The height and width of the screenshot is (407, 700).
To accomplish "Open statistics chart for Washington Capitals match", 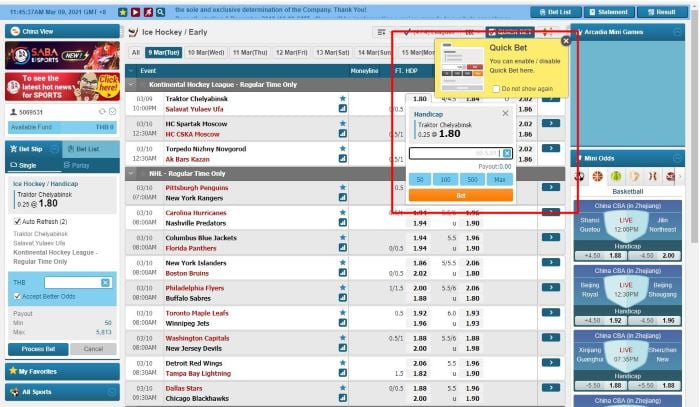I will (x=342, y=348).
